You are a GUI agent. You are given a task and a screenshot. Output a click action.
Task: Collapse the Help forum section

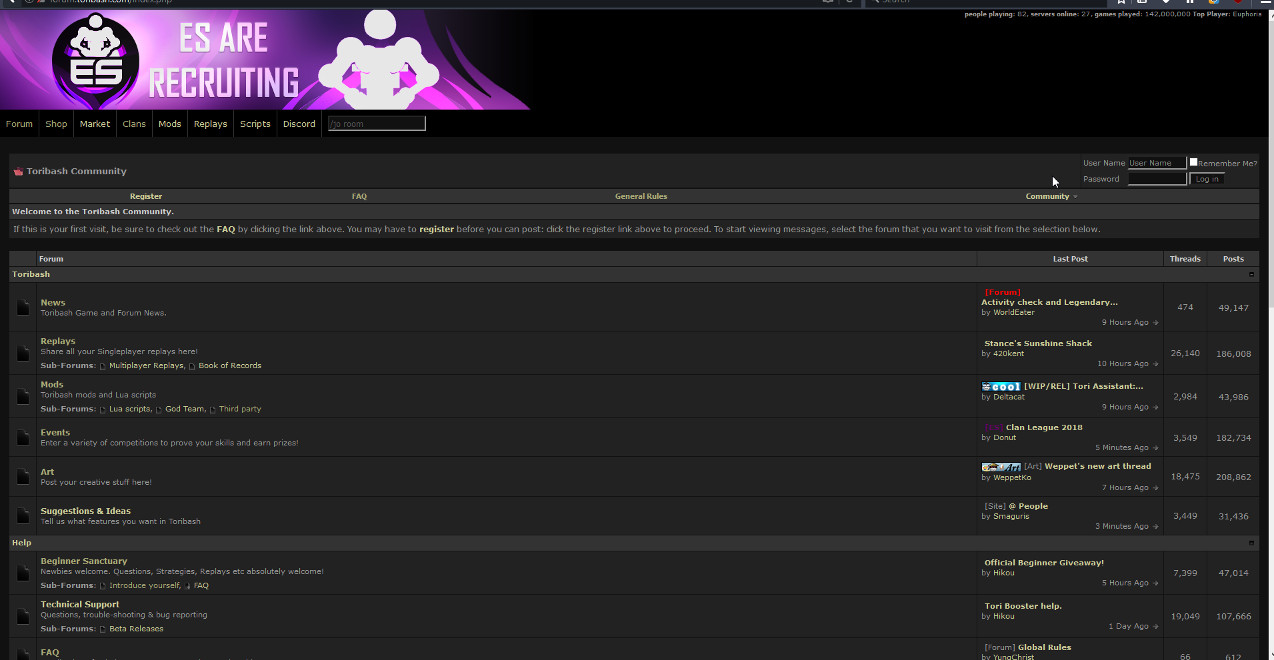click(x=1251, y=542)
